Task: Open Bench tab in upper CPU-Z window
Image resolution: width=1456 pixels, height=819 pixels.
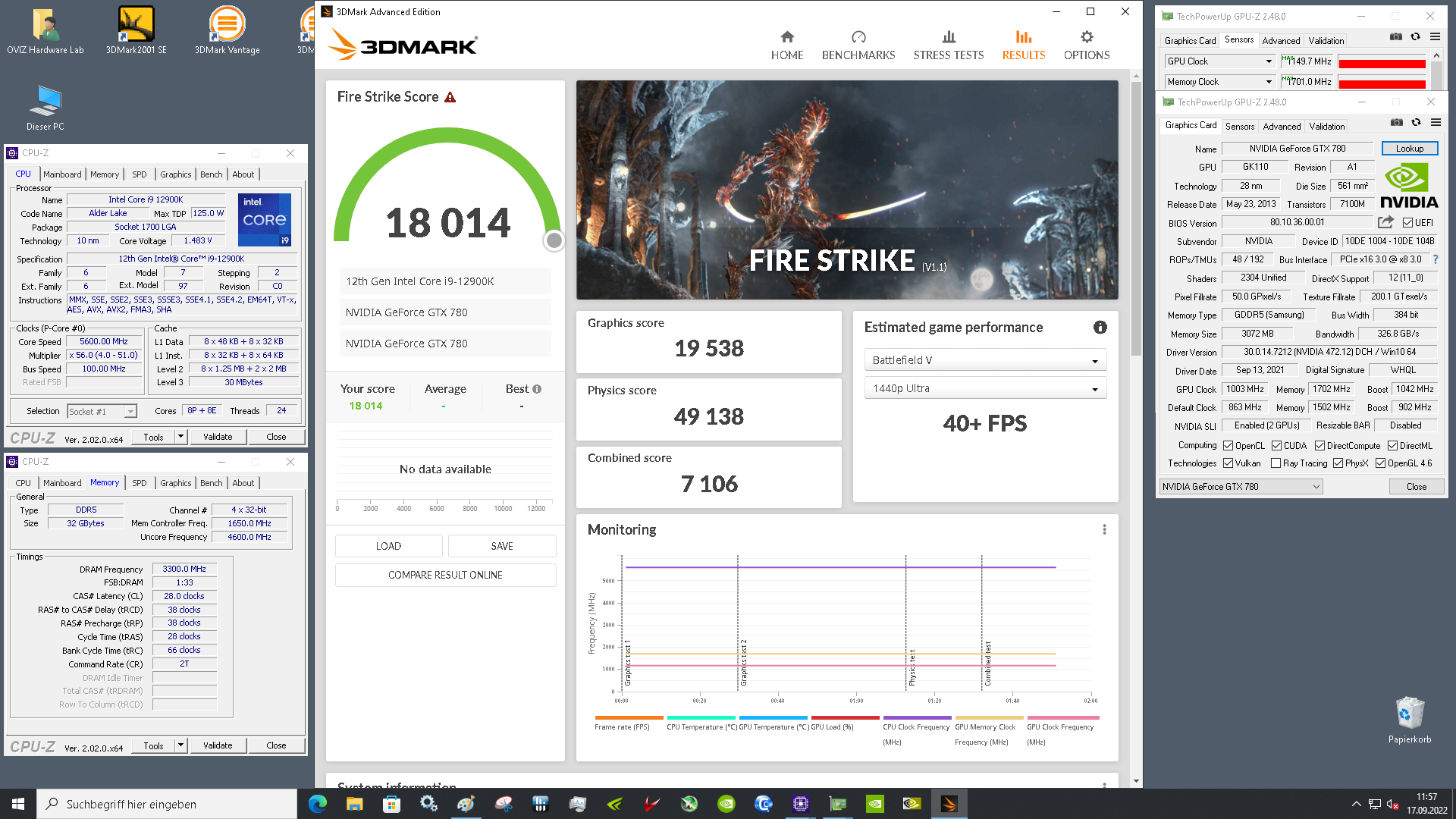Action: 212,174
